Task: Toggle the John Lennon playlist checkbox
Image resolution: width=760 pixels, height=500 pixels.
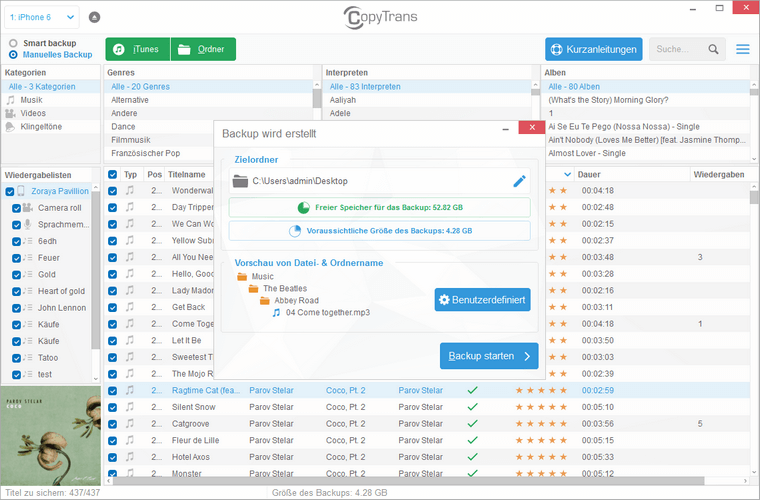Action: (x=16, y=308)
